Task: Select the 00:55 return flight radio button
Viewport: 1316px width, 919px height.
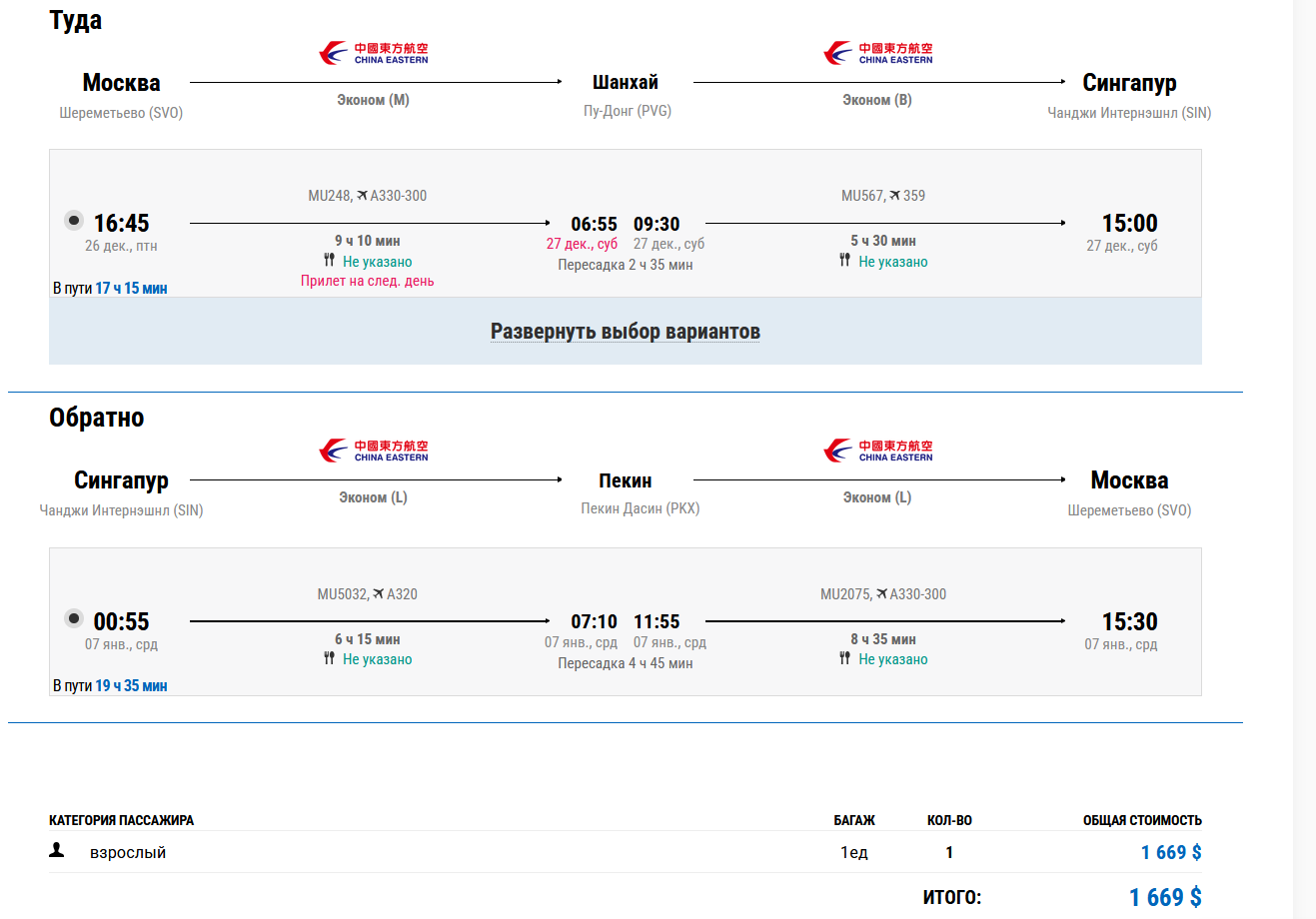Action: click(74, 618)
